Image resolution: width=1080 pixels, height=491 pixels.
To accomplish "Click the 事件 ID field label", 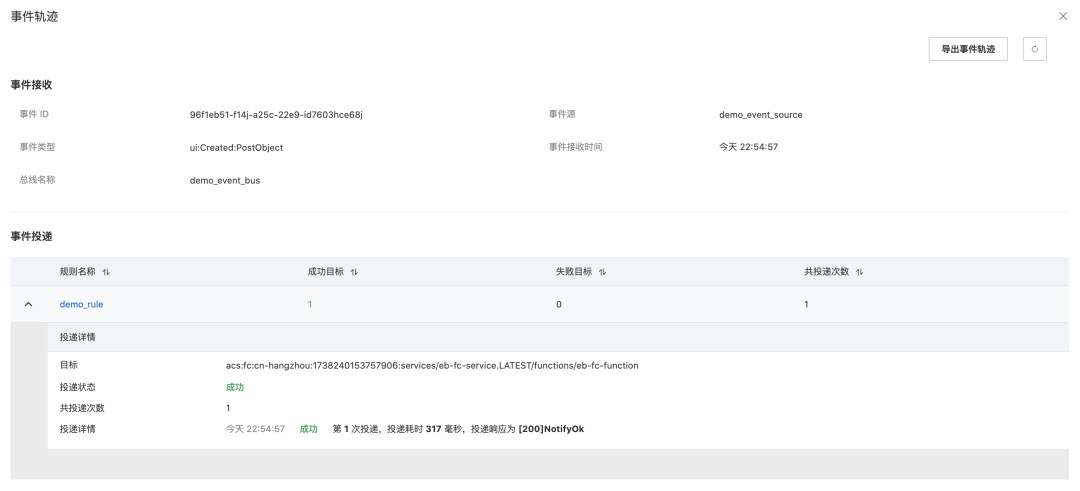I will [x=34, y=114].
